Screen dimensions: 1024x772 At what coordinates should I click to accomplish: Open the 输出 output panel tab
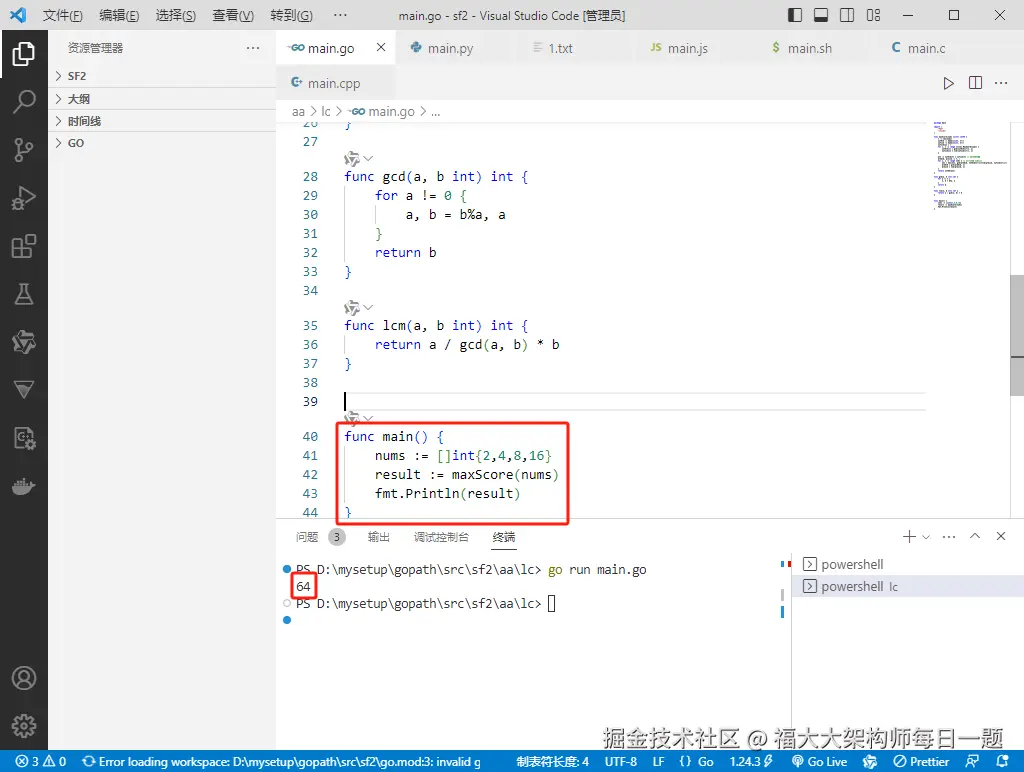point(379,537)
